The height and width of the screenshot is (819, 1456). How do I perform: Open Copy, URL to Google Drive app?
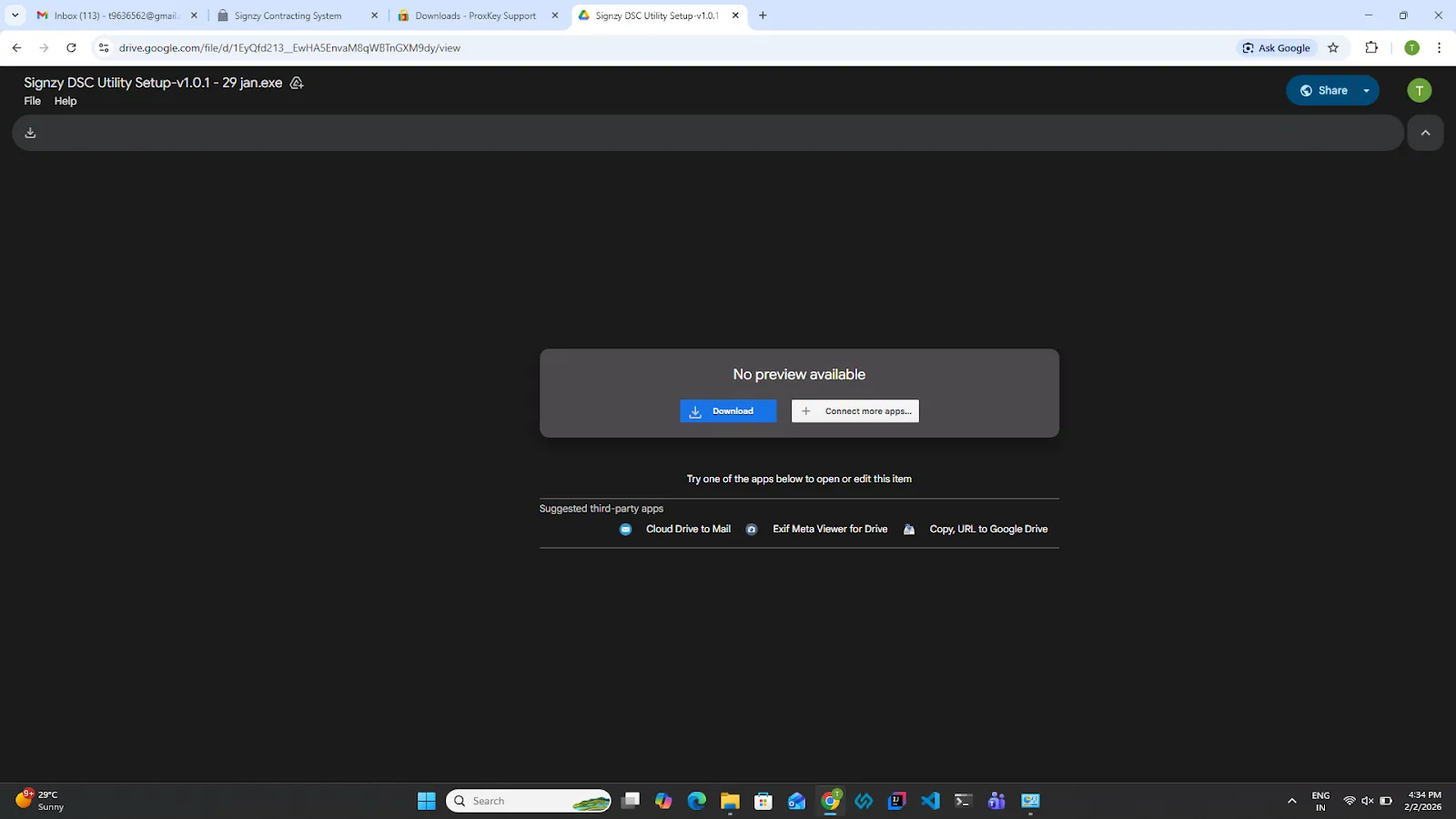988,529
